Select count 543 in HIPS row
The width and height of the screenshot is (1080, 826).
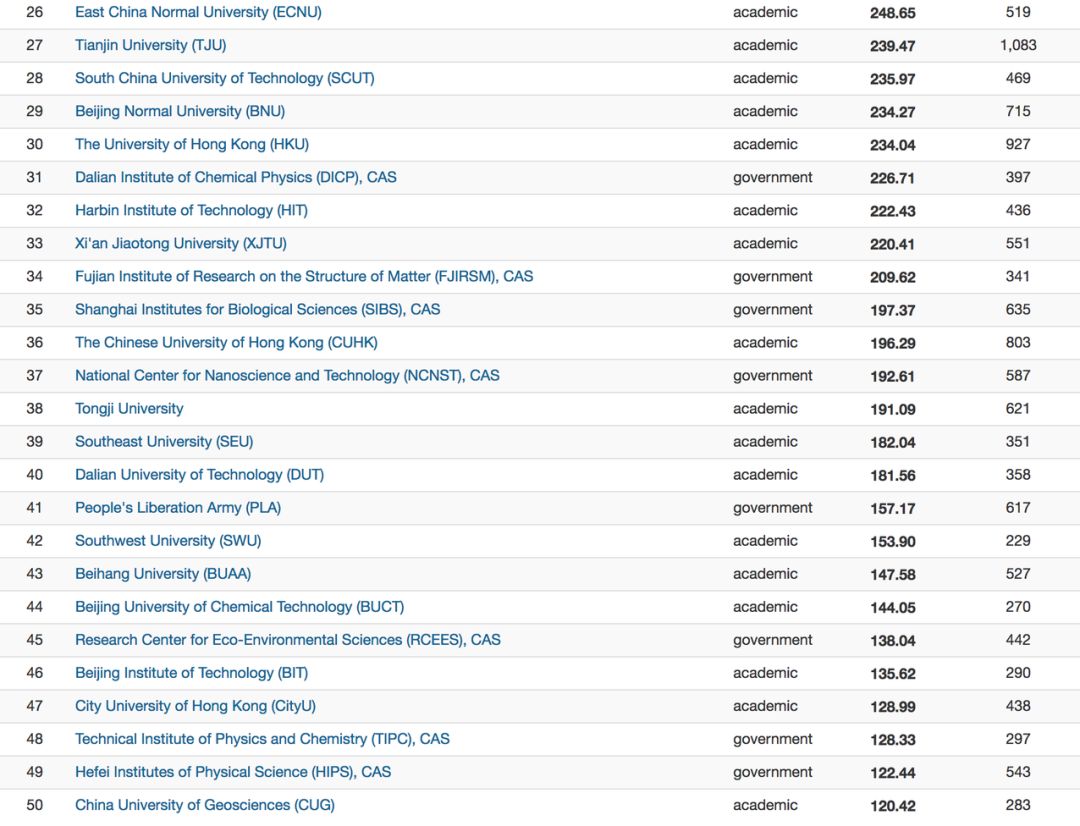coord(1018,773)
